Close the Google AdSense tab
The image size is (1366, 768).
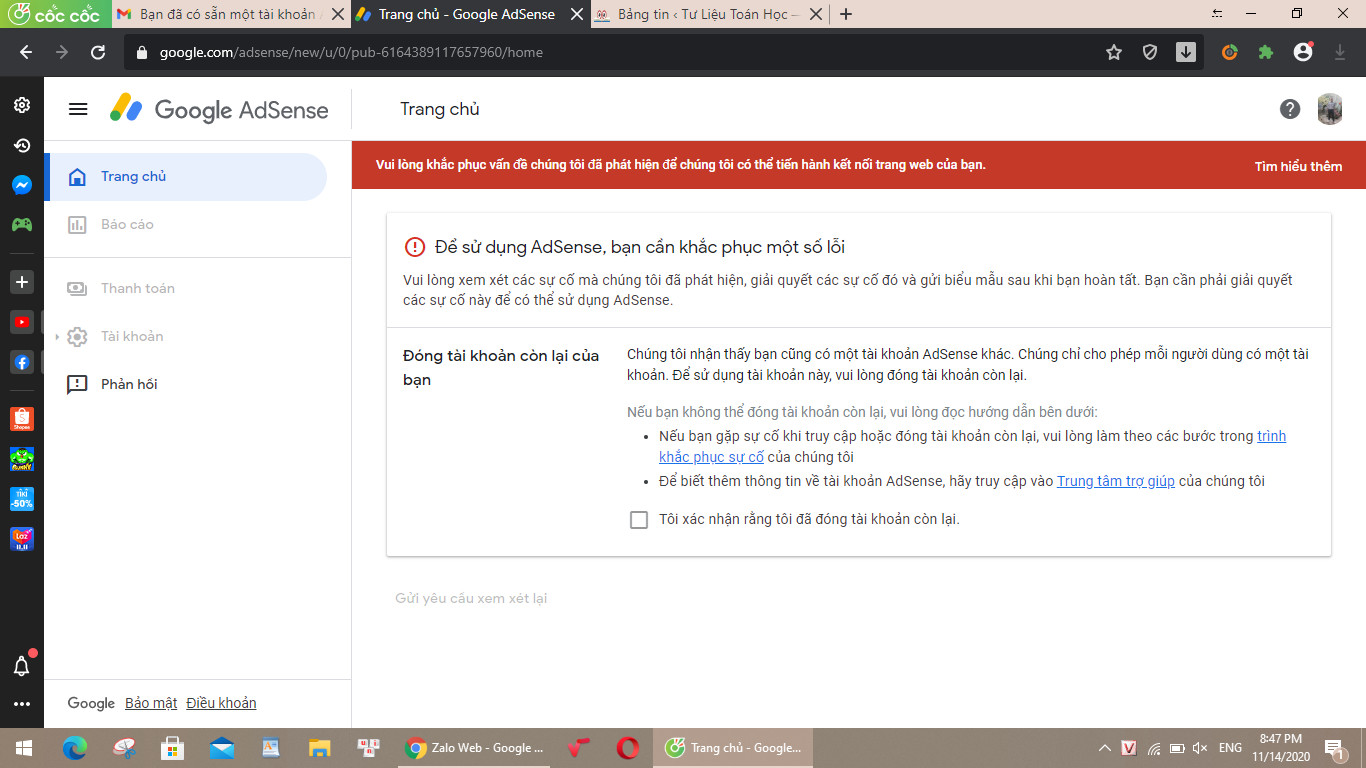coord(575,15)
